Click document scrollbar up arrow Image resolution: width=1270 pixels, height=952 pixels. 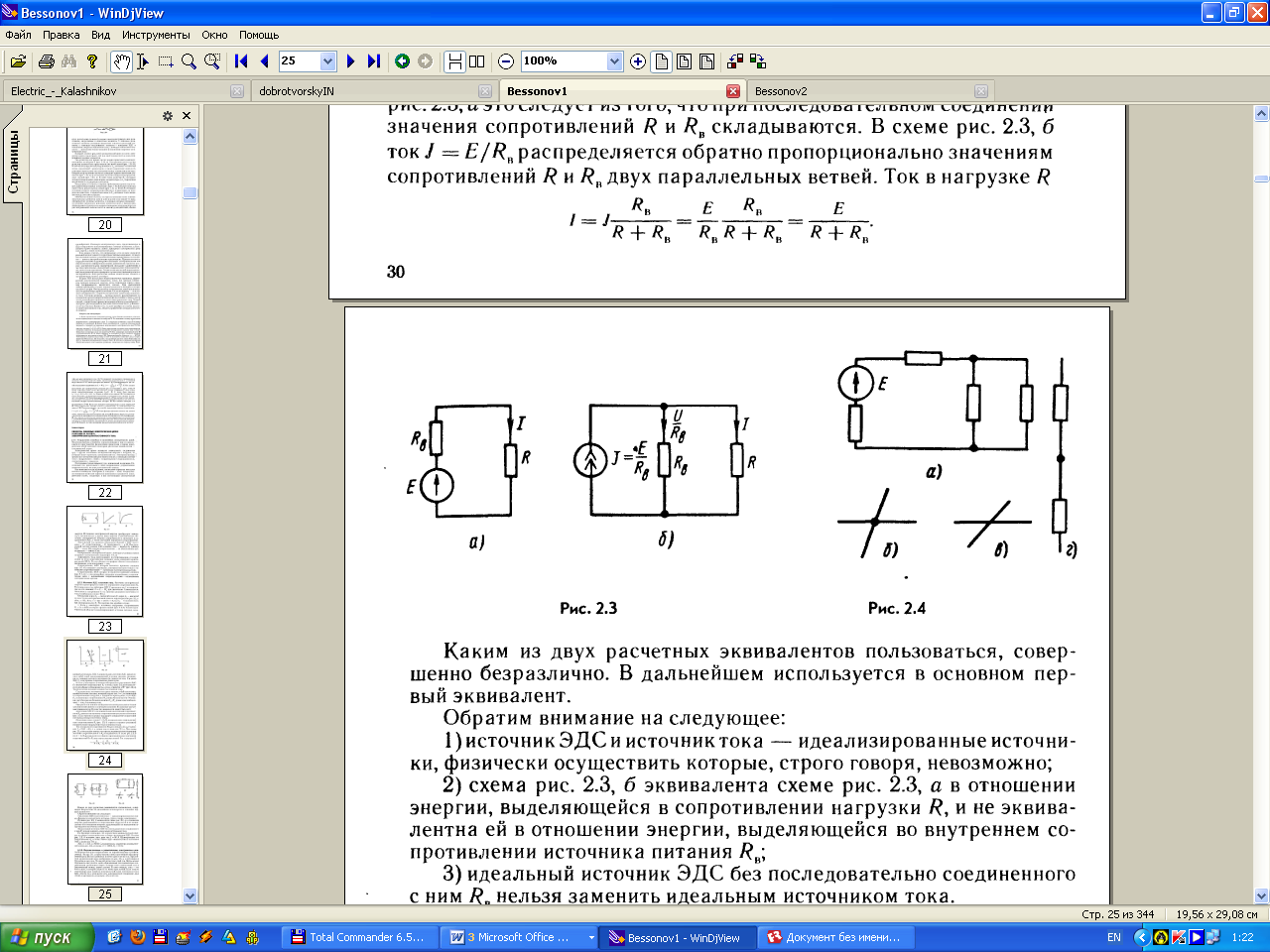pyautogui.click(x=1261, y=113)
